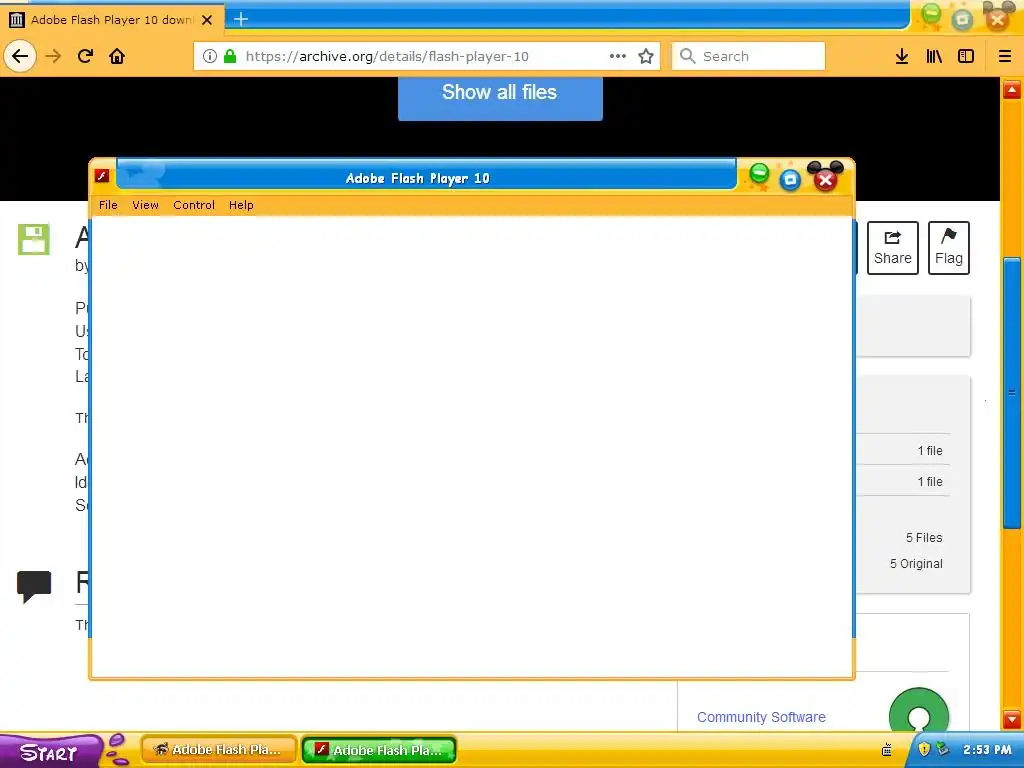Click the Share icon button
Viewport: 1024px width, 768px height.
click(x=893, y=248)
